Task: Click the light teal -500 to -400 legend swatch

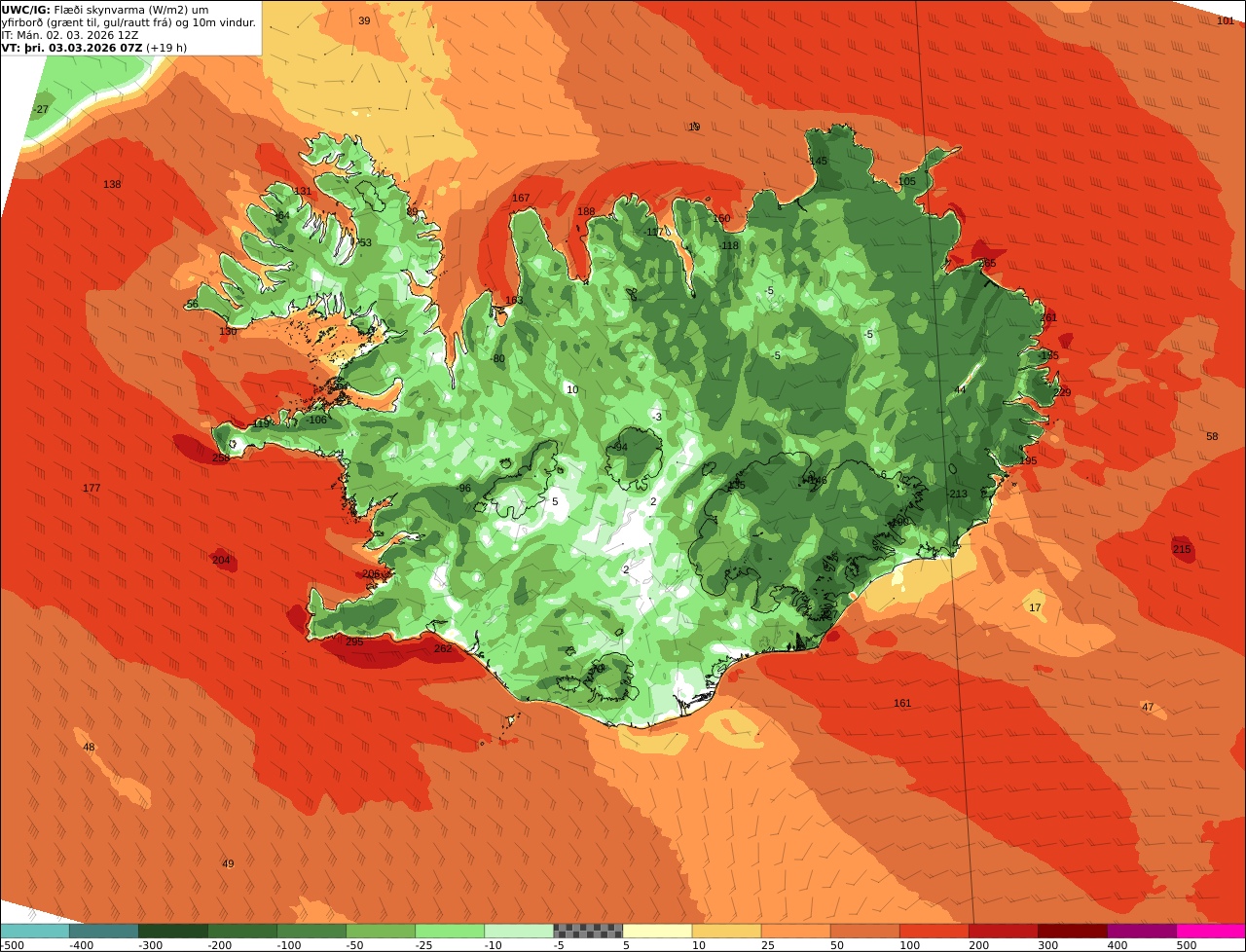Action: (x=34, y=931)
